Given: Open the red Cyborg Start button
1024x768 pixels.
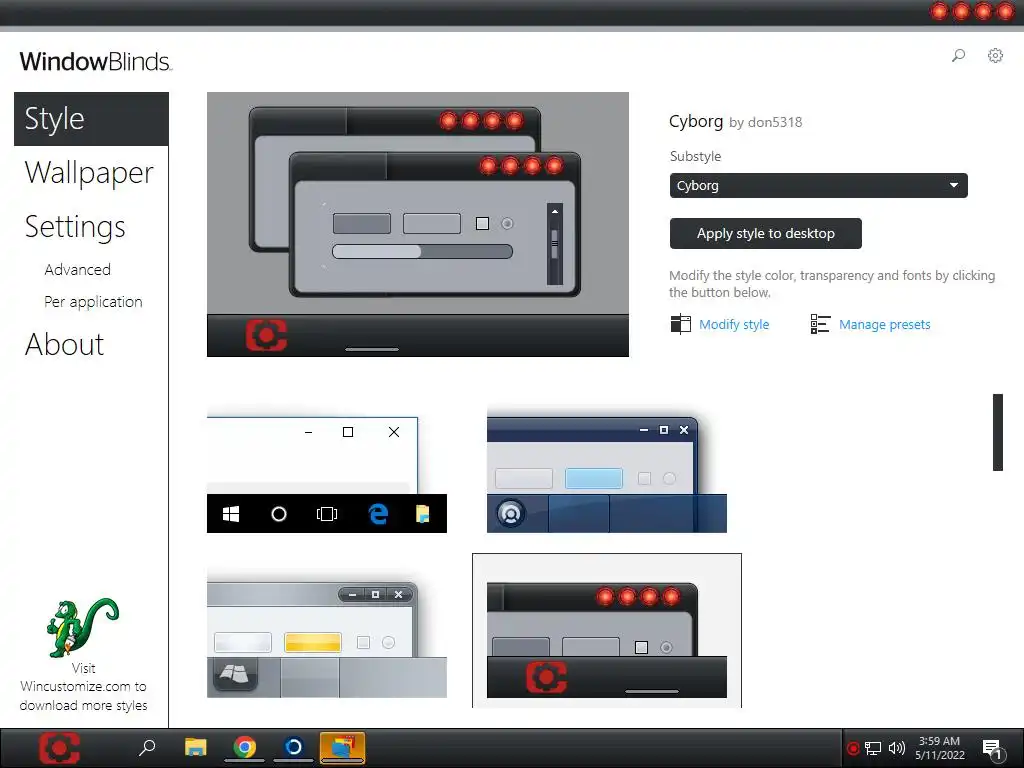Looking at the screenshot, I should tap(59, 748).
